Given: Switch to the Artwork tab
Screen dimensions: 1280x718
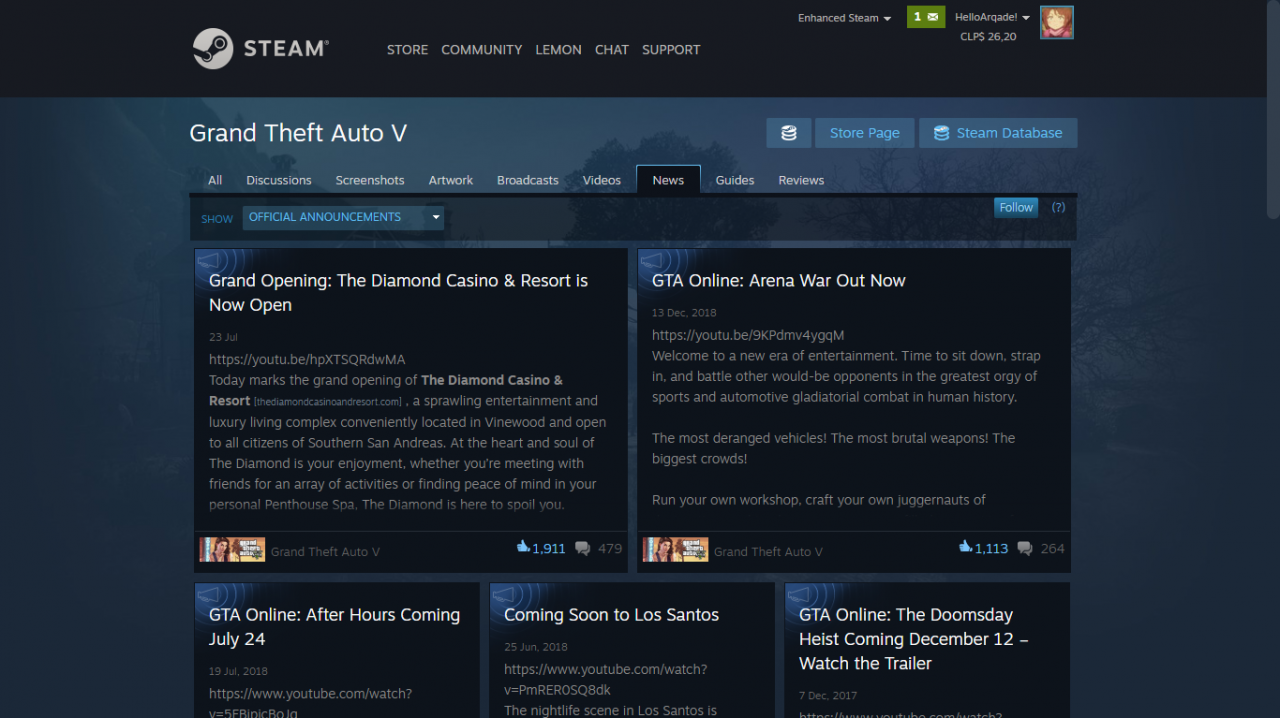Looking at the screenshot, I should coord(451,180).
